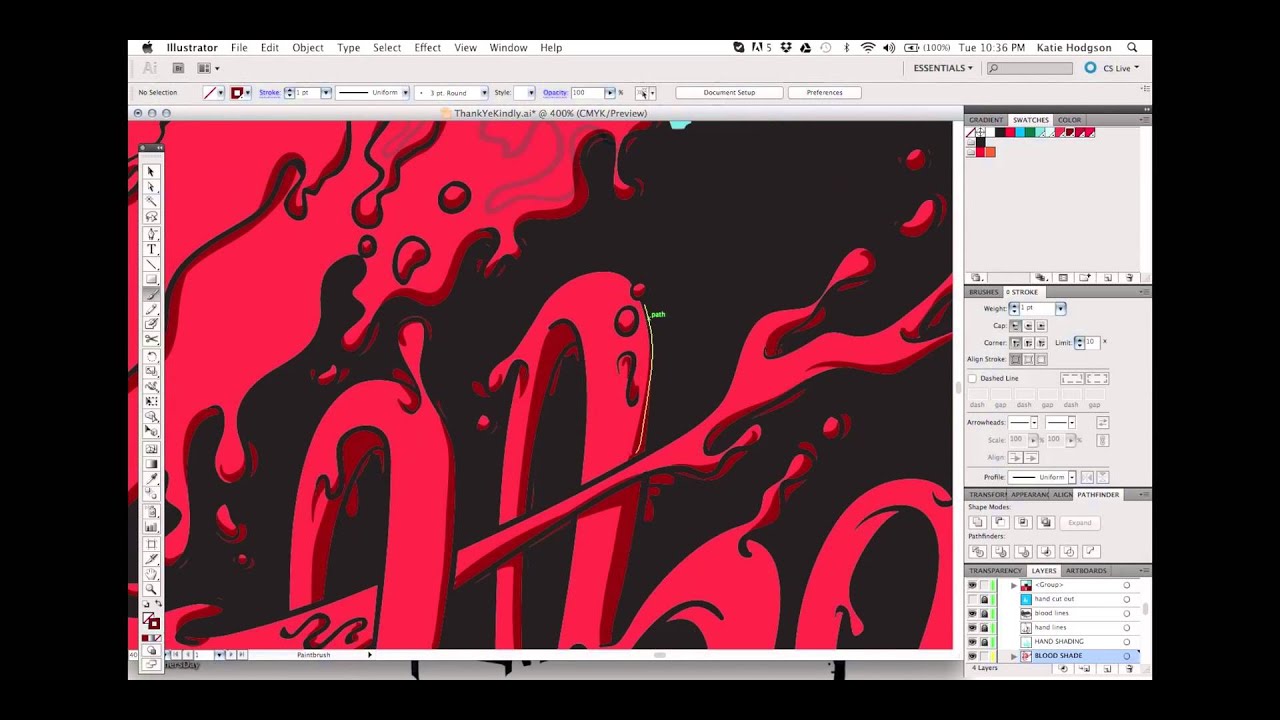The image size is (1280, 720).
Task: Switch to the BRUSHES tab
Action: click(x=984, y=292)
